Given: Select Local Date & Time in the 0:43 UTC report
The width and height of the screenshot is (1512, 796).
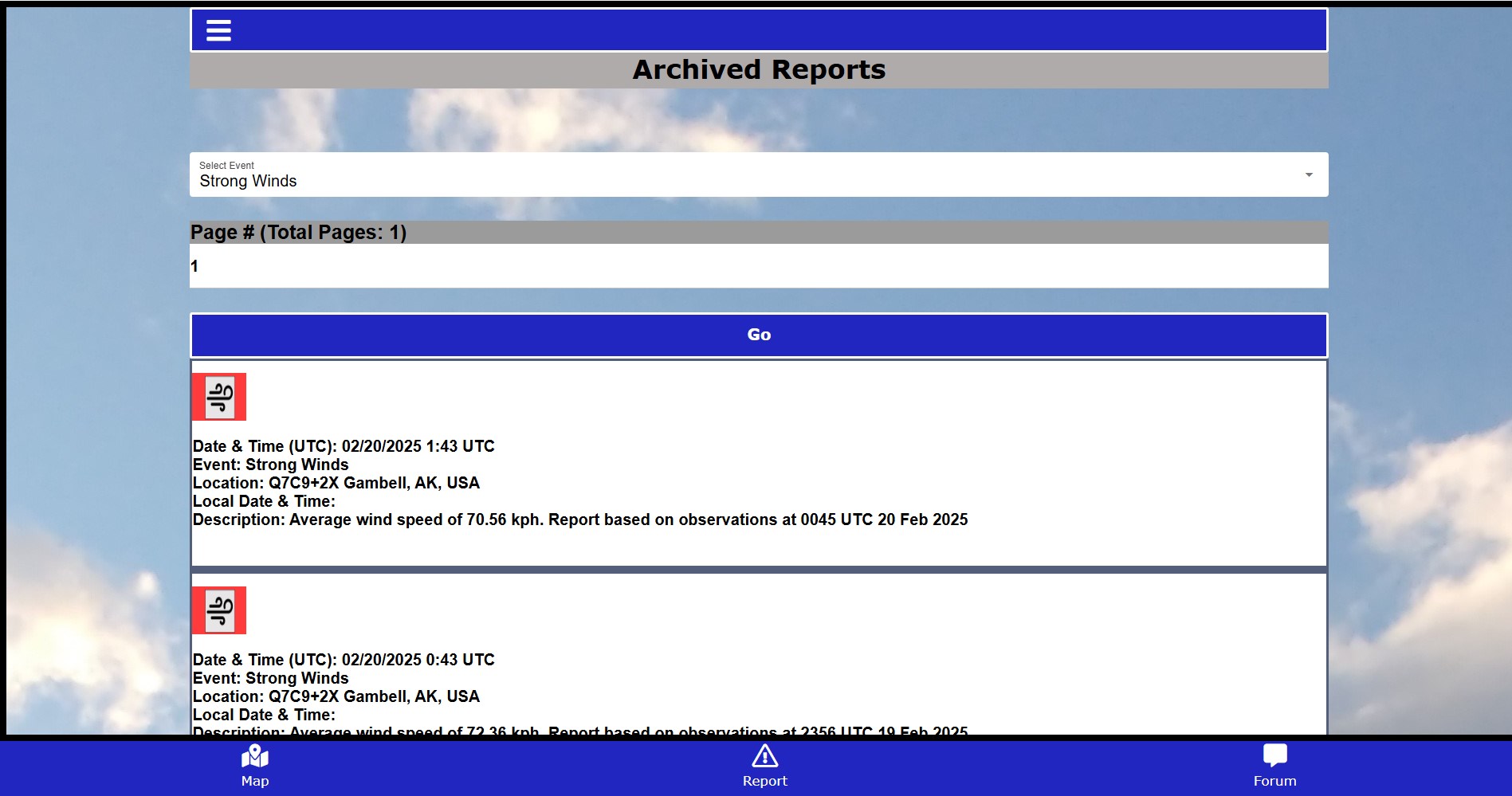Looking at the screenshot, I should pyautogui.click(x=264, y=715).
